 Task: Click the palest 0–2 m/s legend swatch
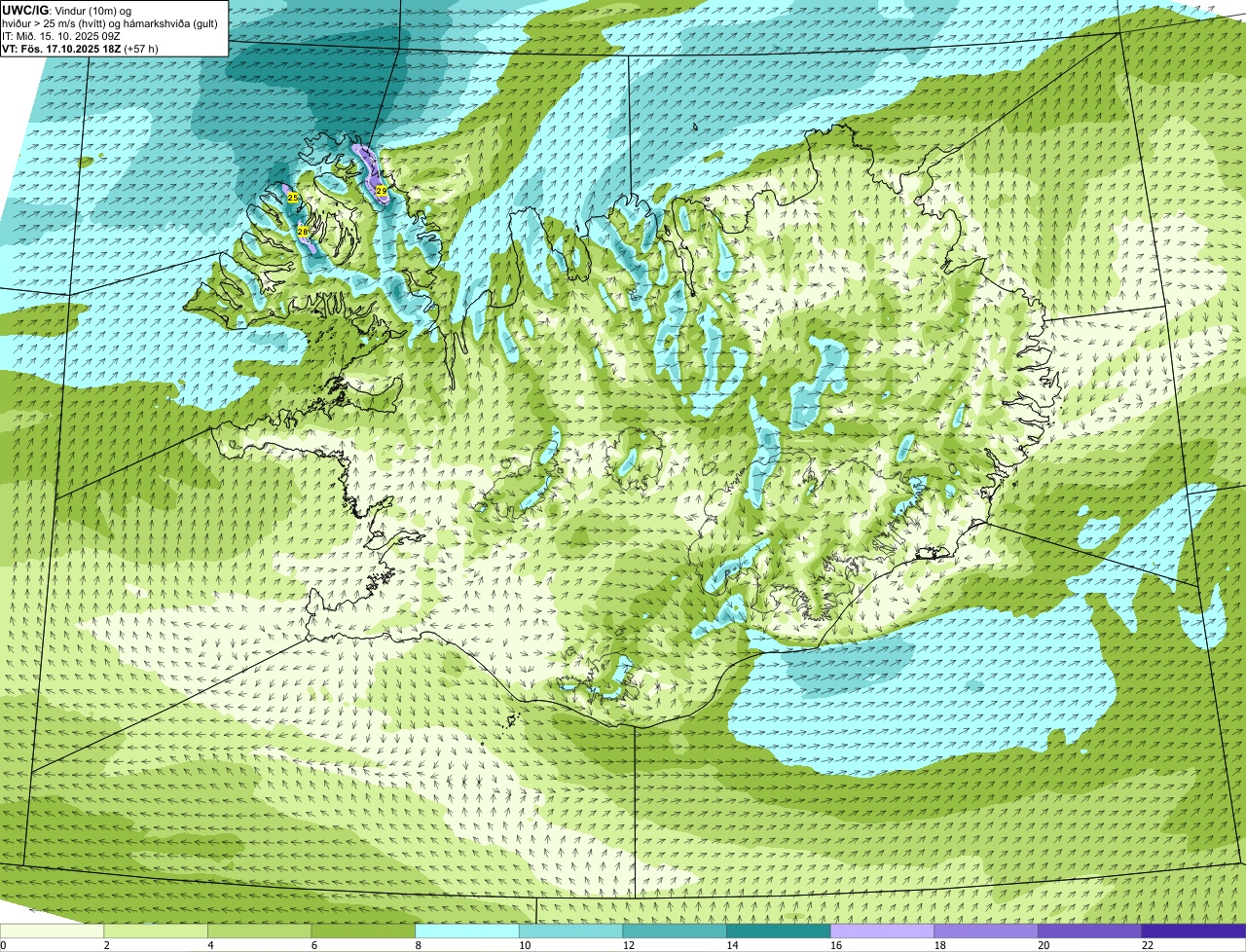point(52,932)
